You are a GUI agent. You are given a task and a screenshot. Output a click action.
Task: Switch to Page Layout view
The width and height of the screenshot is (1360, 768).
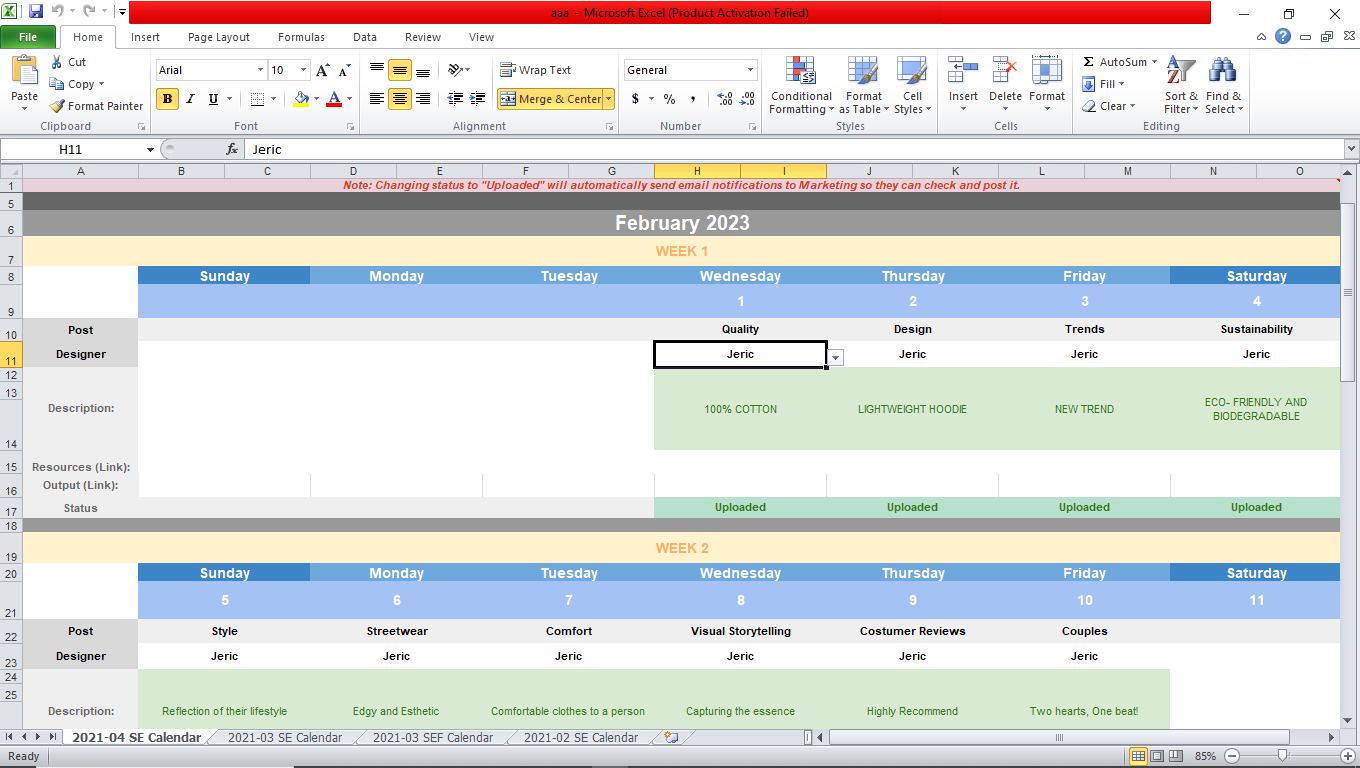point(1157,756)
